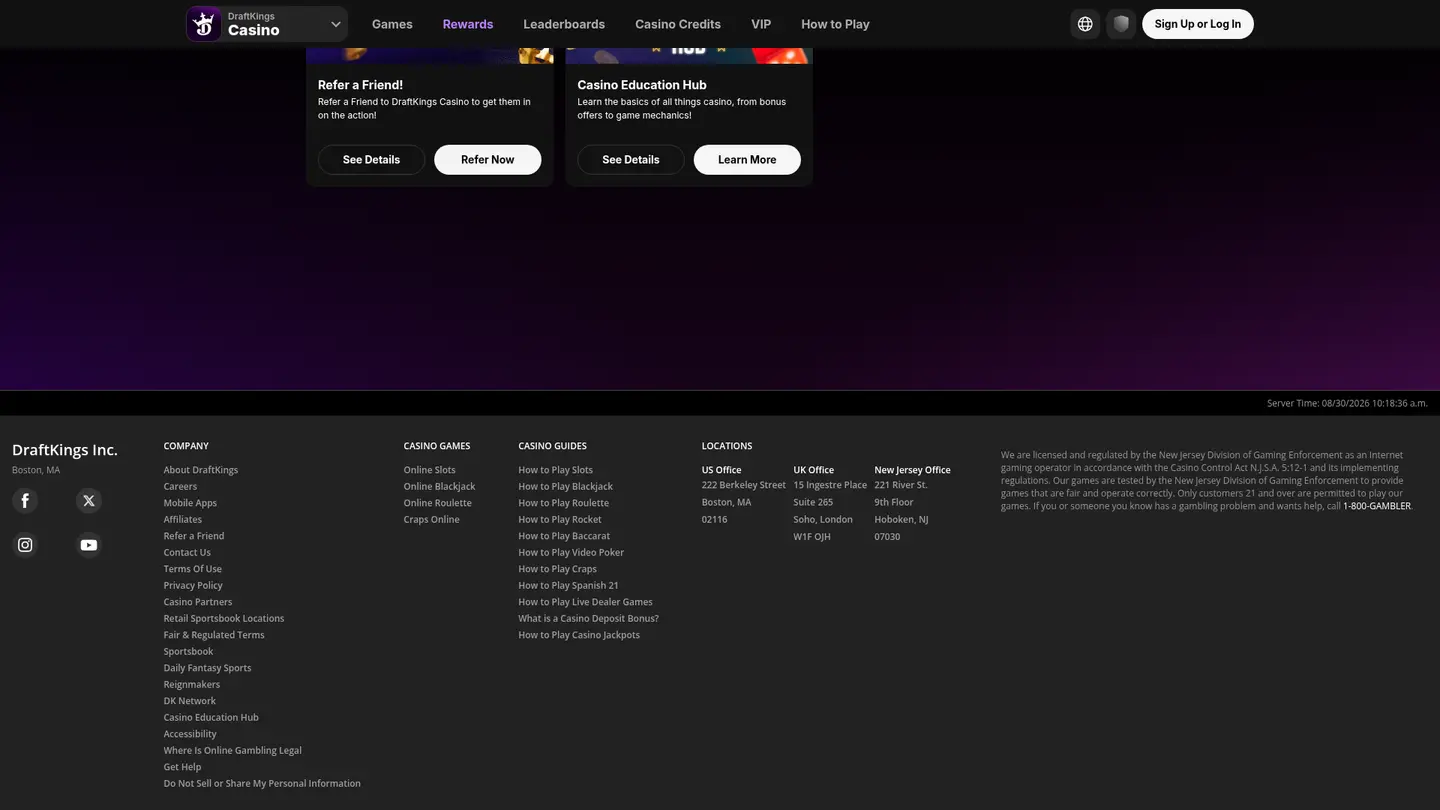
Task: Open Daily Fantasy Sports link
Action: click(208, 668)
